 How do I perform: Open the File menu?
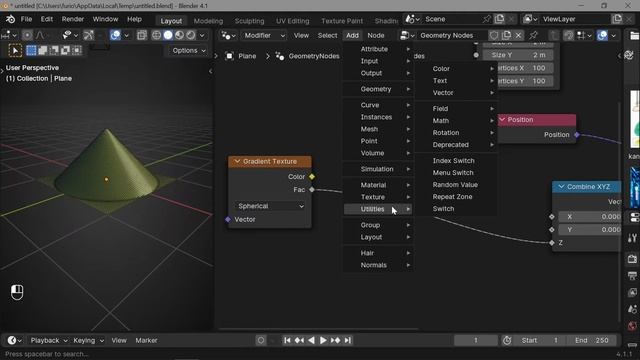click(26, 19)
